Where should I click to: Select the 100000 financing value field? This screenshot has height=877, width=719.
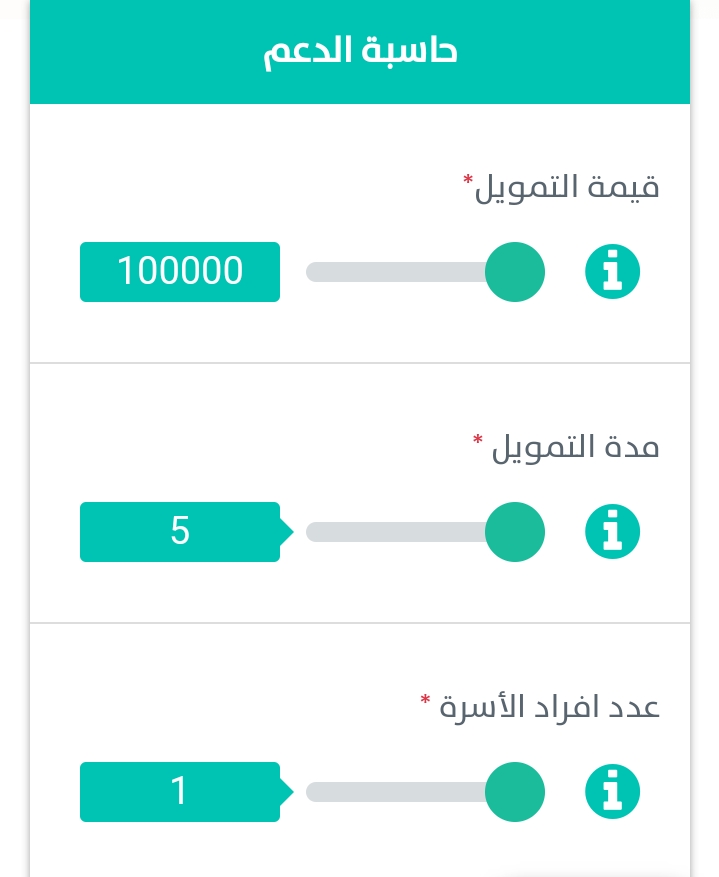tap(179, 272)
